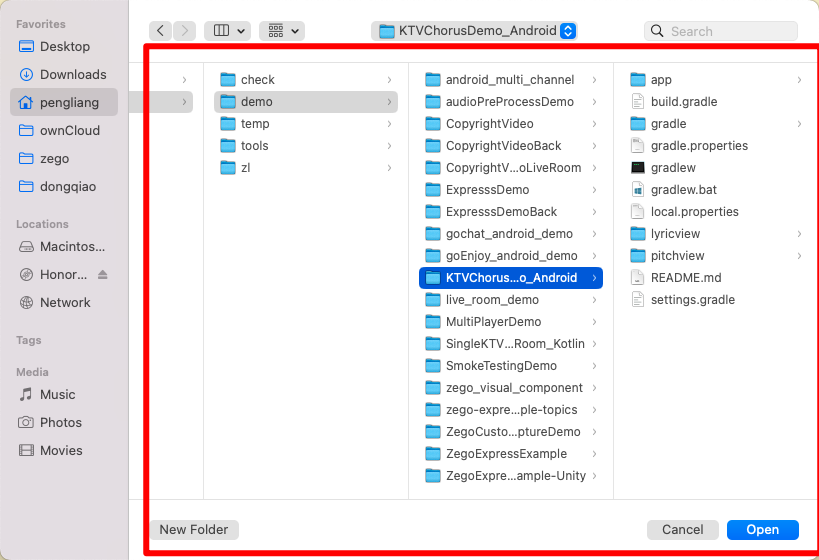
Task: Select the build.gradle file
Action: point(683,101)
